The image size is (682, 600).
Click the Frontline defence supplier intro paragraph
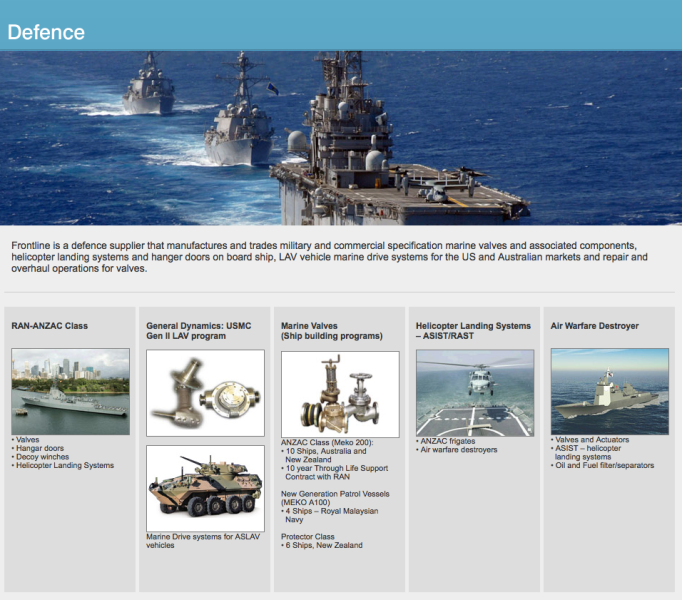(x=330, y=257)
